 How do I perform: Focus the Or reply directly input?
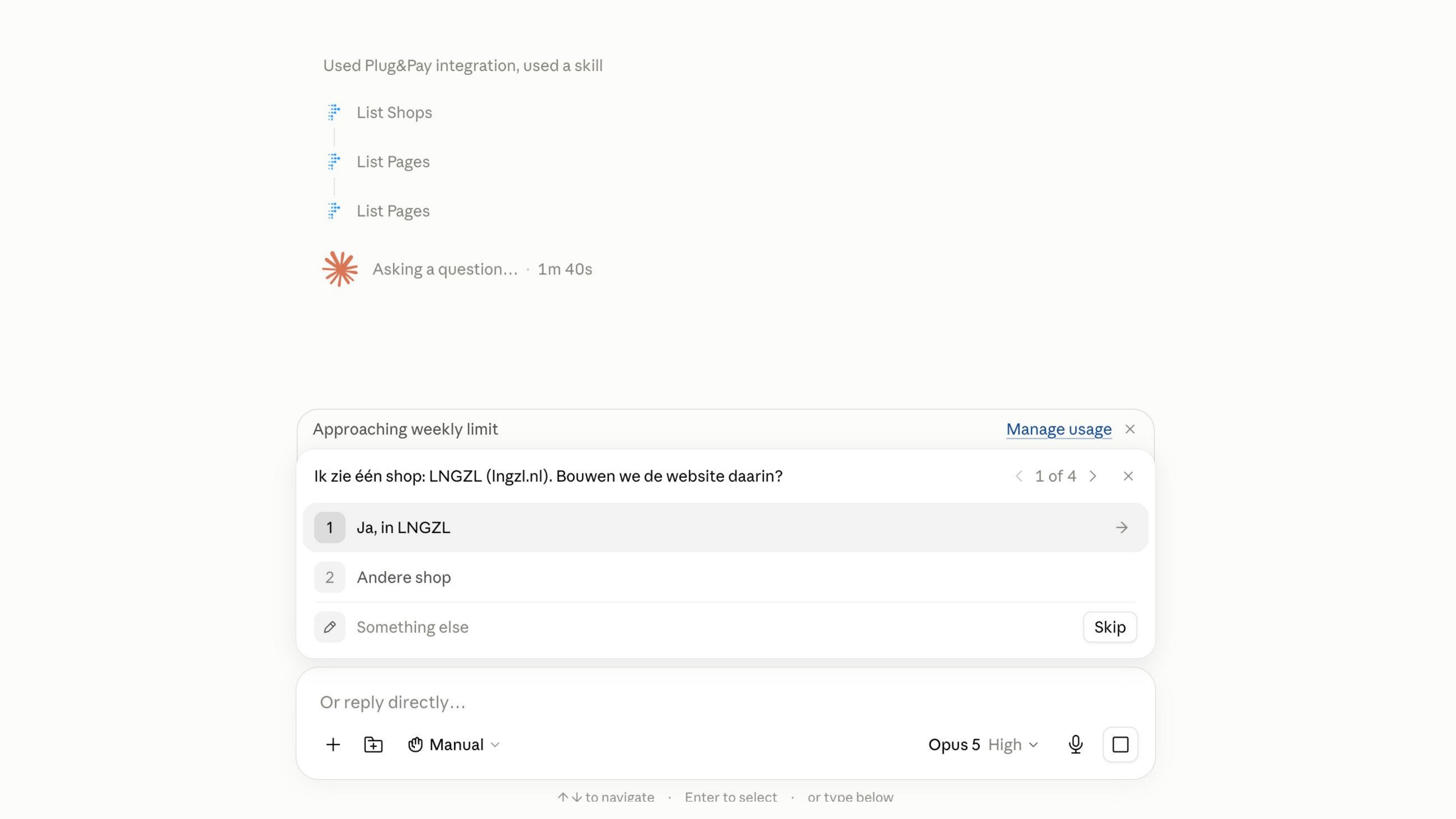point(725,702)
